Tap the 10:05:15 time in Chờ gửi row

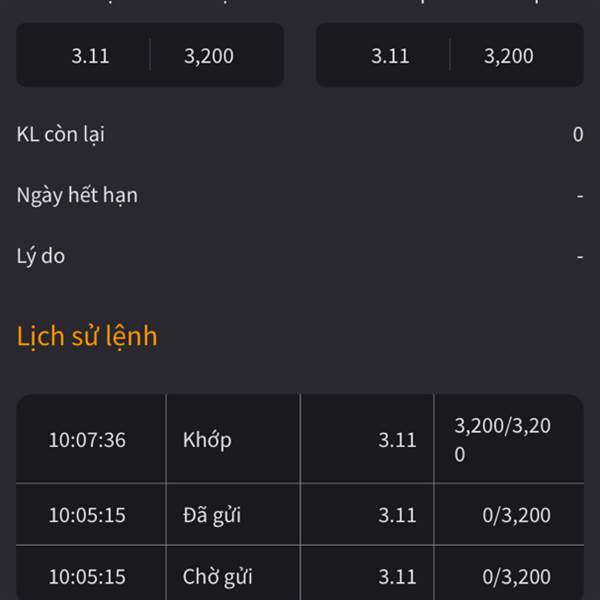[x=87, y=577]
